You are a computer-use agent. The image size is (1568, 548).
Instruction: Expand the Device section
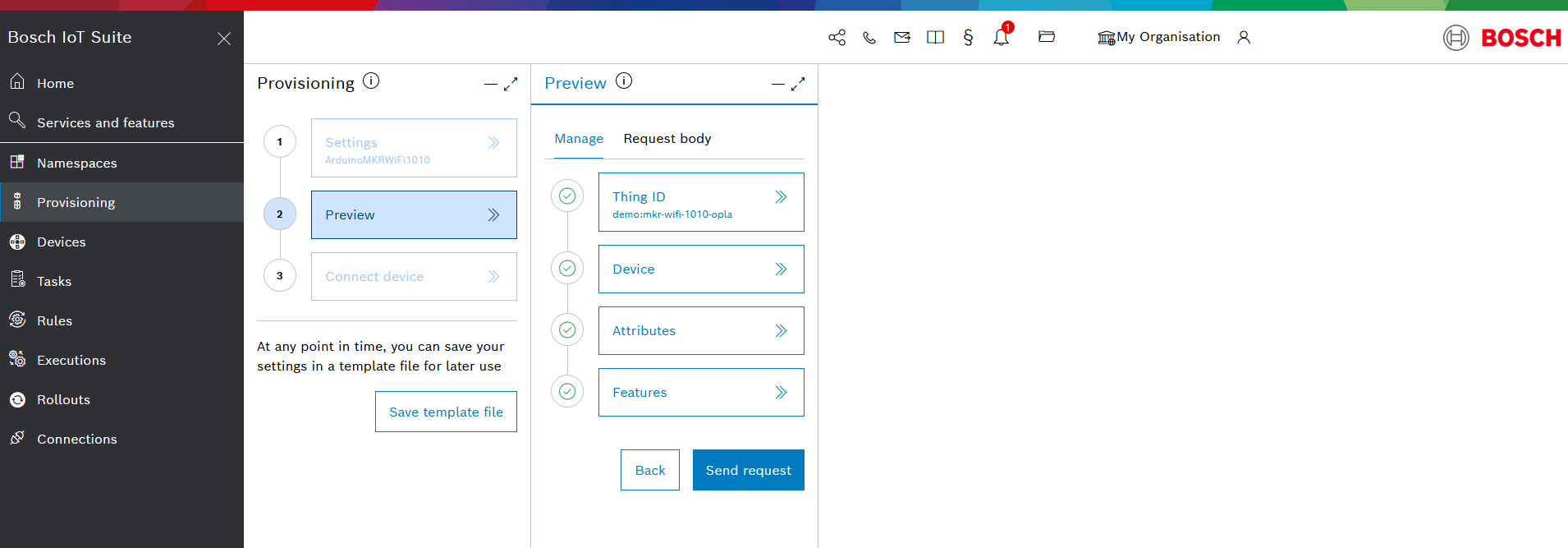point(701,269)
